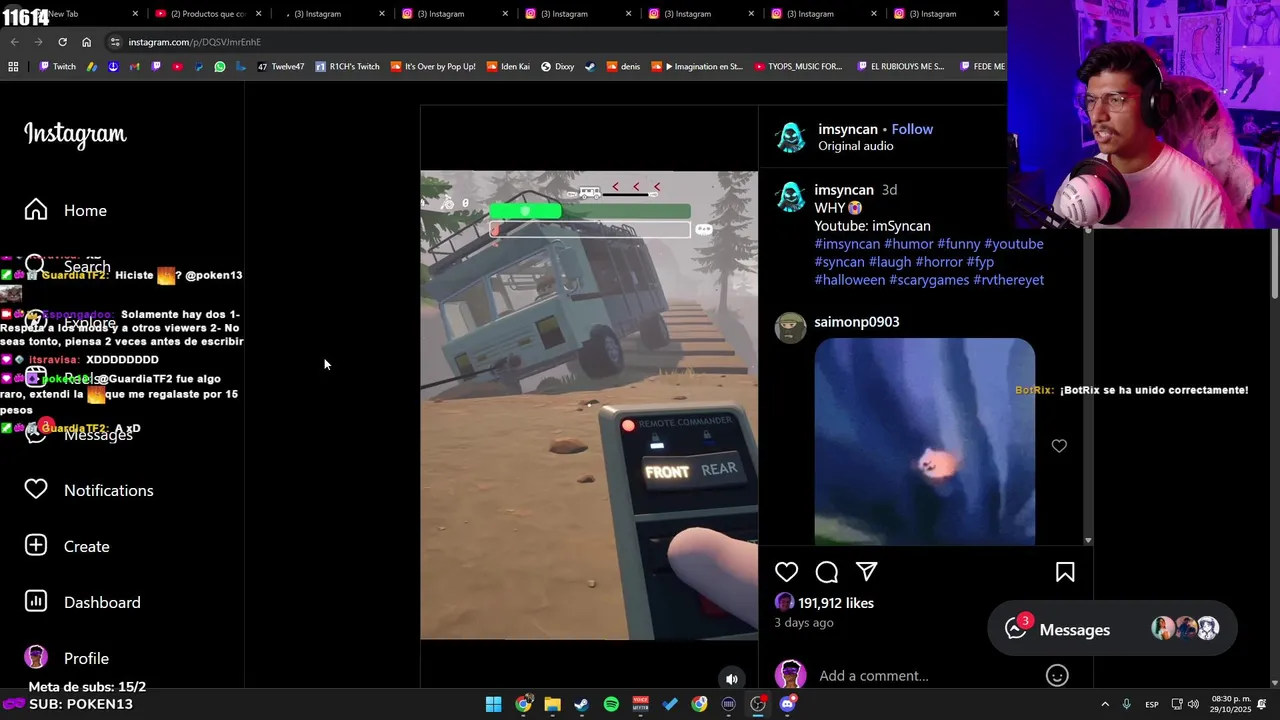This screenshot has width=1280, height=720.
Task: Open EL RUBIOUYS ME S... bookmark
Action: 900,67
